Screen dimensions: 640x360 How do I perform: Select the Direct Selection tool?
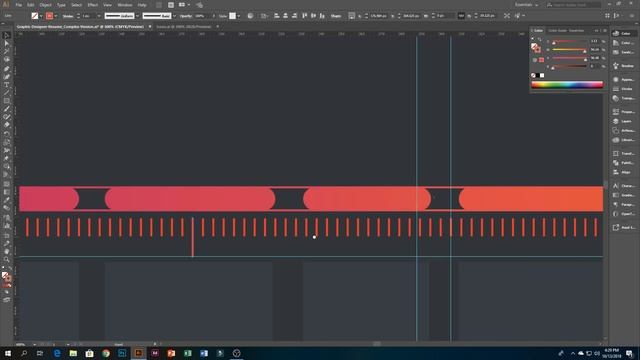pos(7,43)
